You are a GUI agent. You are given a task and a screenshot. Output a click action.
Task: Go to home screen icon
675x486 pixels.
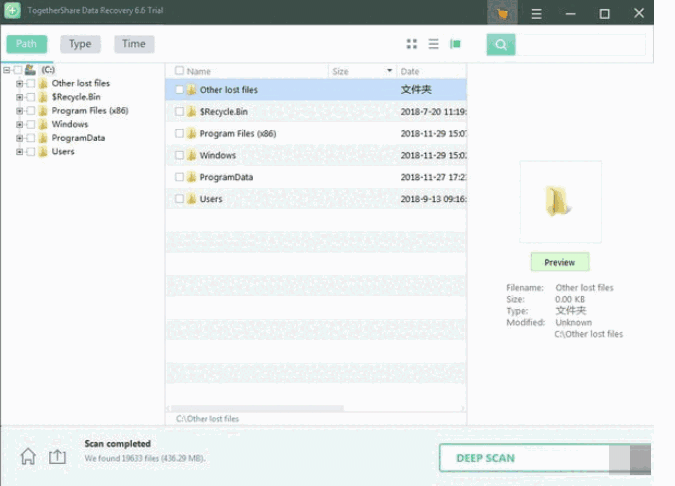28,456
